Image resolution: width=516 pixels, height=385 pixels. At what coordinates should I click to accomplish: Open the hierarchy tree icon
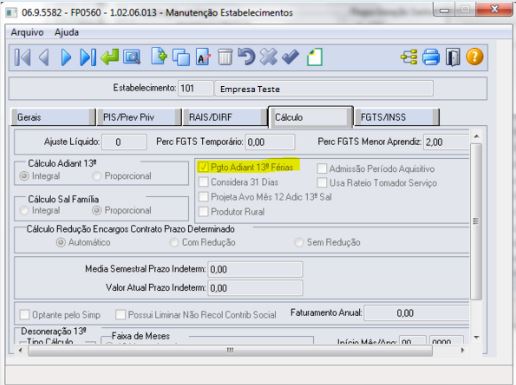pyautogui.click(x=409, y=57)
